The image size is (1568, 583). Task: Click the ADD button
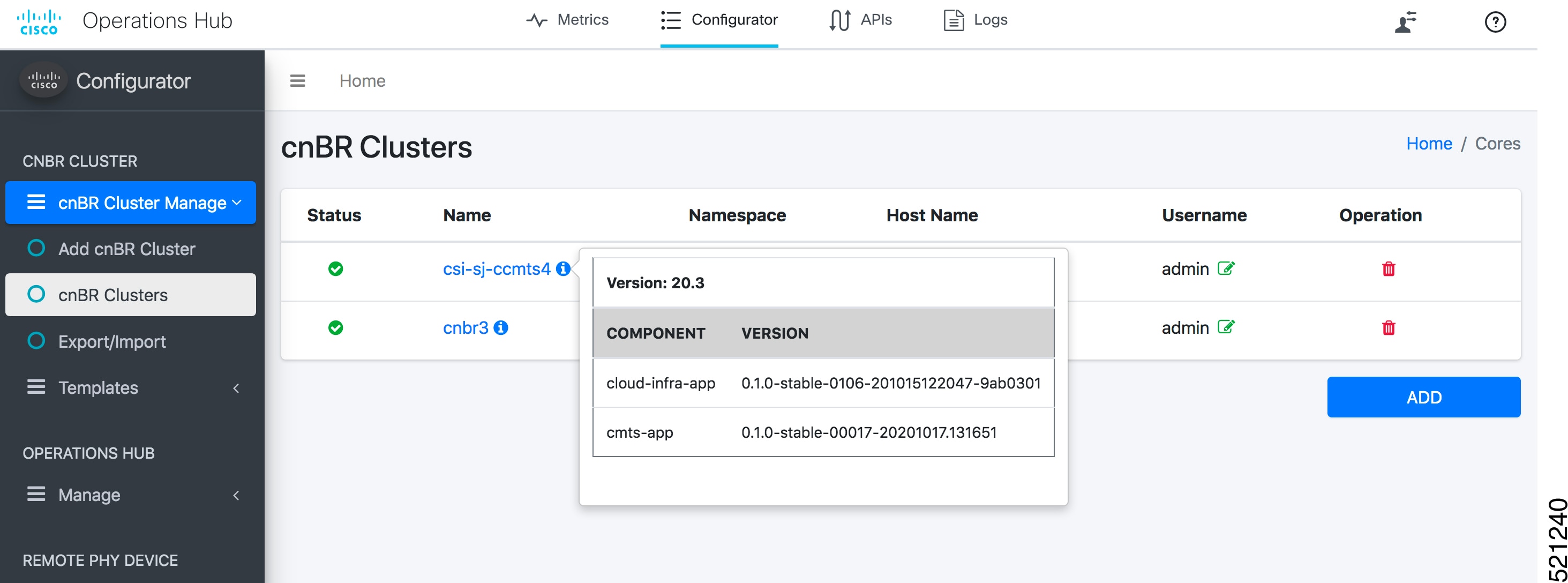pos(1424,397)
